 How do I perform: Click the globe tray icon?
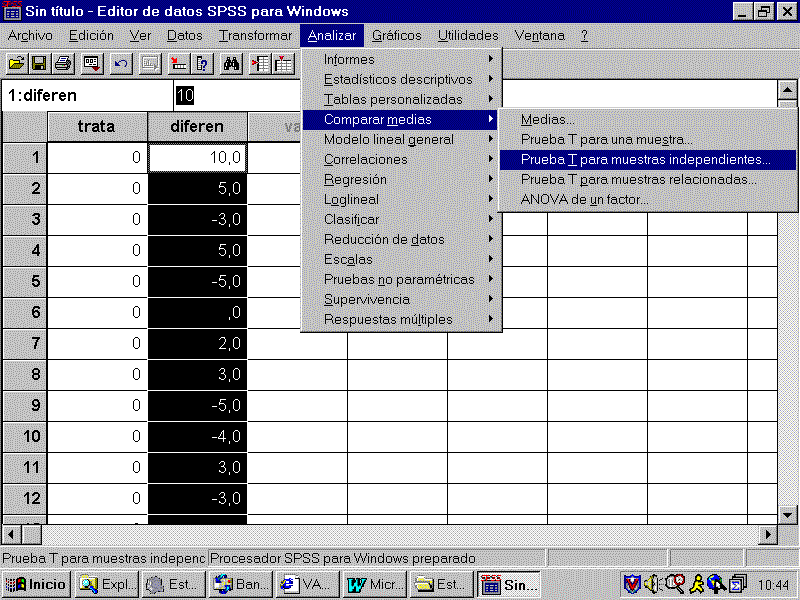point(716,584)
